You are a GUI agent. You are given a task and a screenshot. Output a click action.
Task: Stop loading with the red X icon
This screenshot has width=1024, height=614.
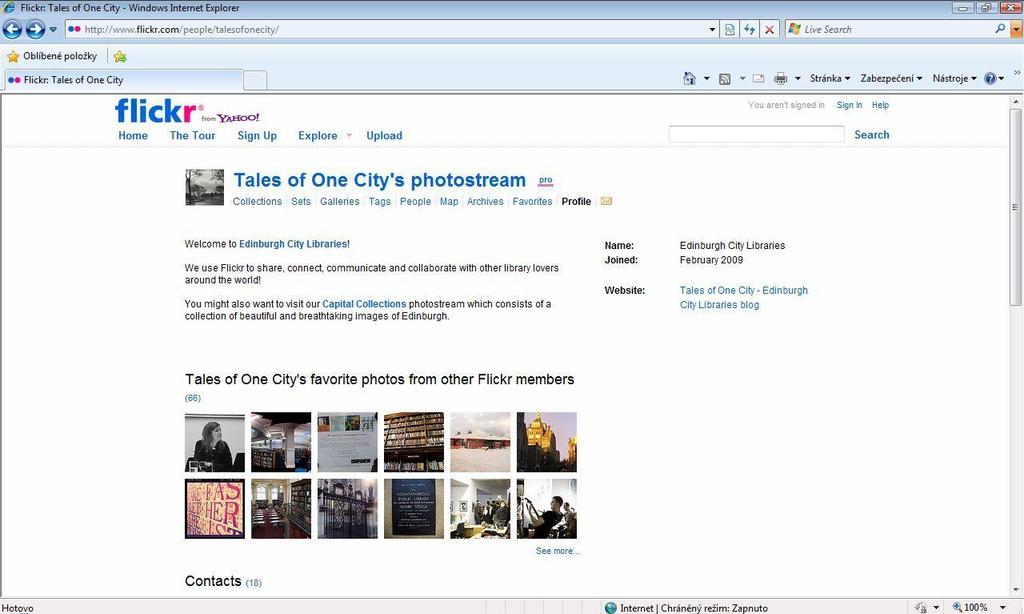pyautogui.click(x=769, y=29)
